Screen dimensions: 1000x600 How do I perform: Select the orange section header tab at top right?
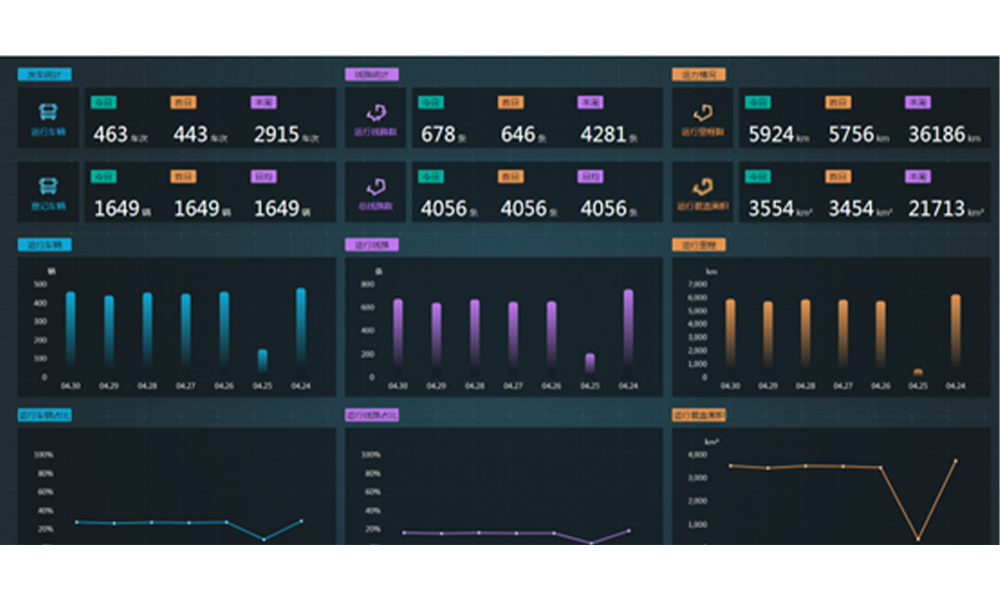[x=699, y=74]
